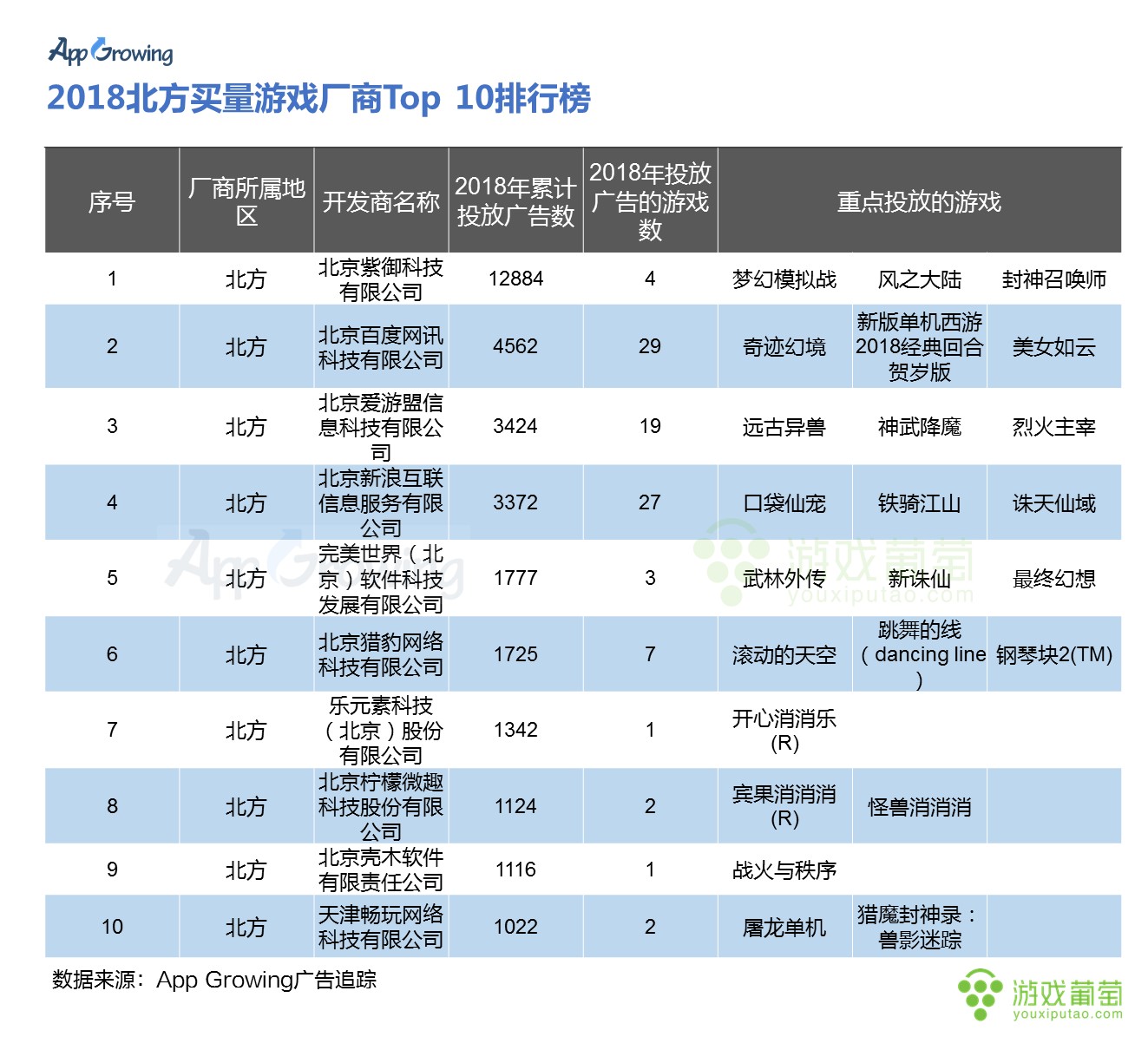Select the game count cell 29

[x=650, y=347]
